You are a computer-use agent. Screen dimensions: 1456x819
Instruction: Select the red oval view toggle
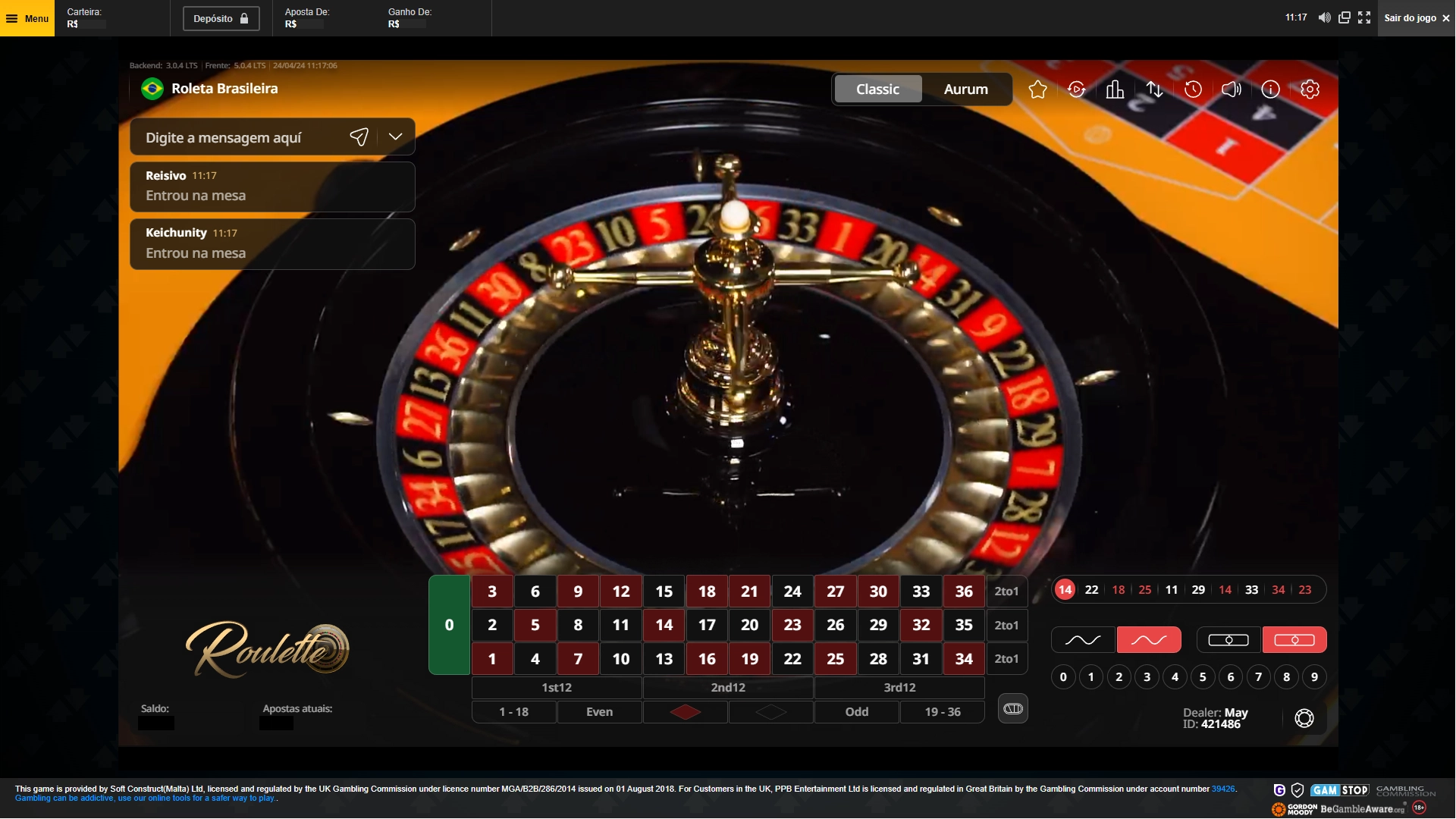[x=1294, y=640]
